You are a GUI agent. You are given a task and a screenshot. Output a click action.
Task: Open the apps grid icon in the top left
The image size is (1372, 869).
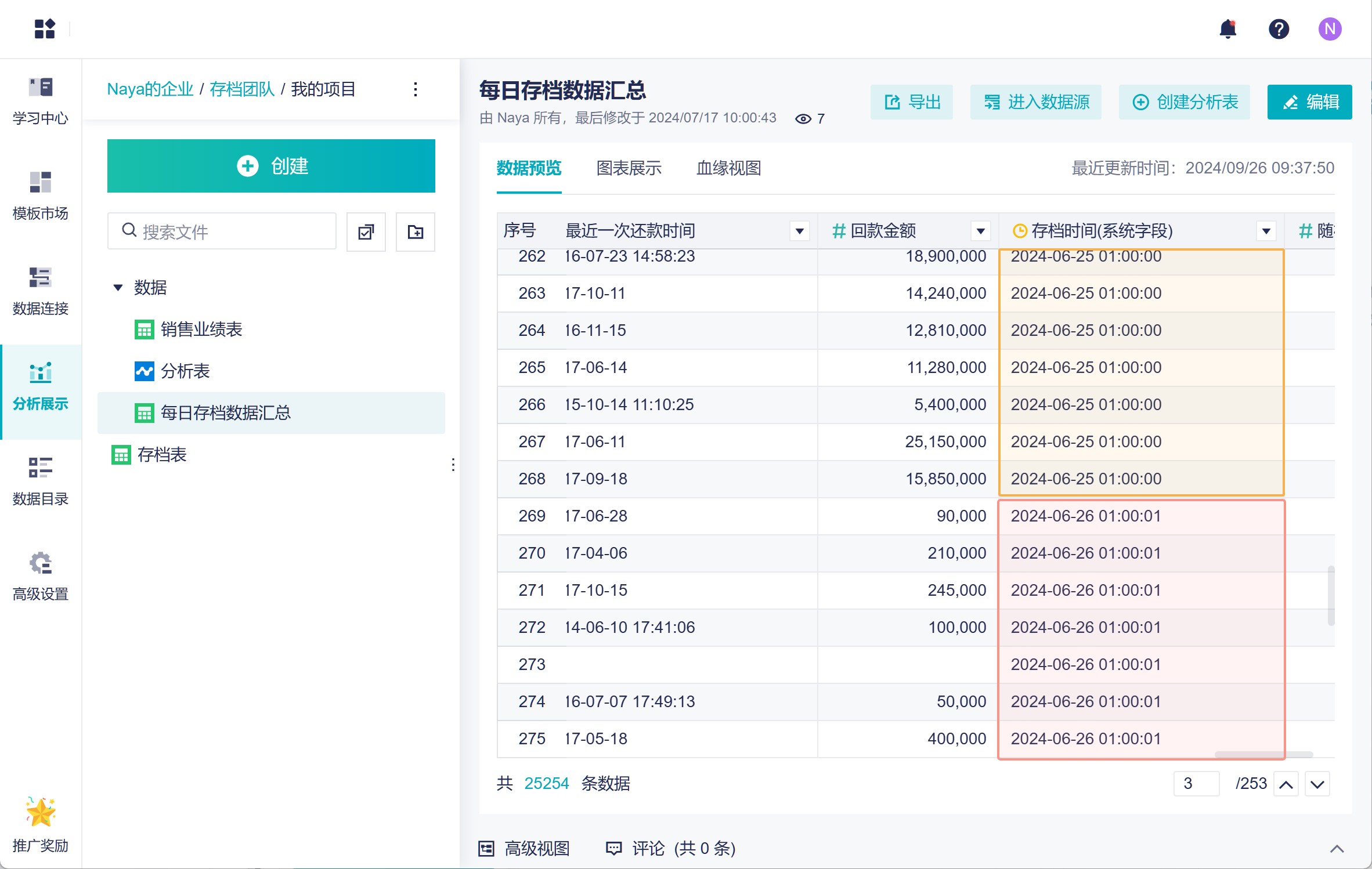pyautogui.click(x=45, y=29)
